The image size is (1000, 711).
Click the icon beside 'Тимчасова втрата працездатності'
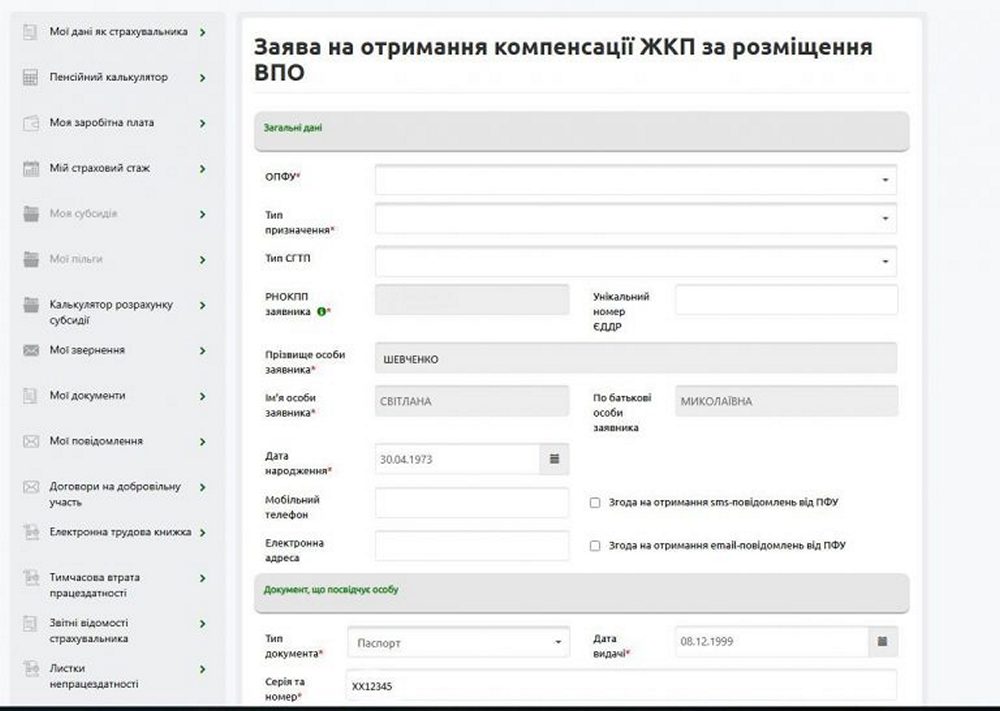[30, 578]
